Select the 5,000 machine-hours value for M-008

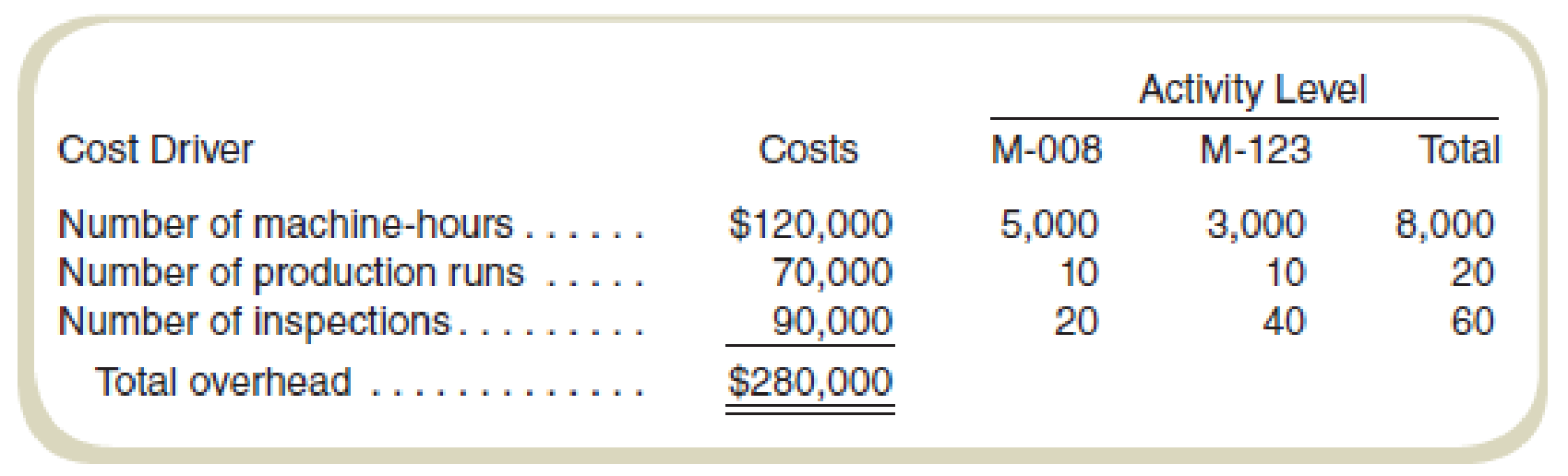pos(1049,224)
